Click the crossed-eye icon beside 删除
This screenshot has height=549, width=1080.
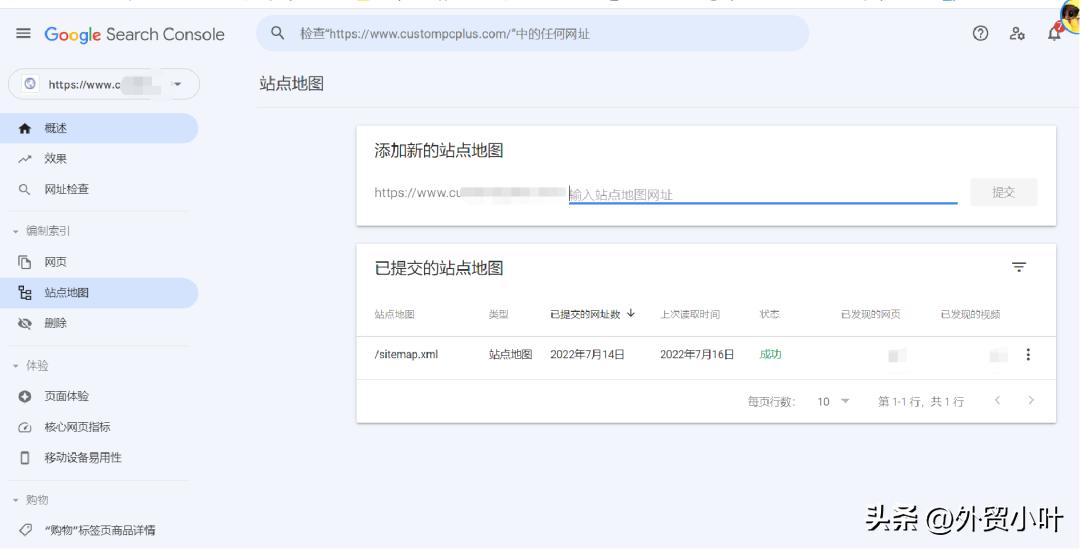(x=25, y=323)
